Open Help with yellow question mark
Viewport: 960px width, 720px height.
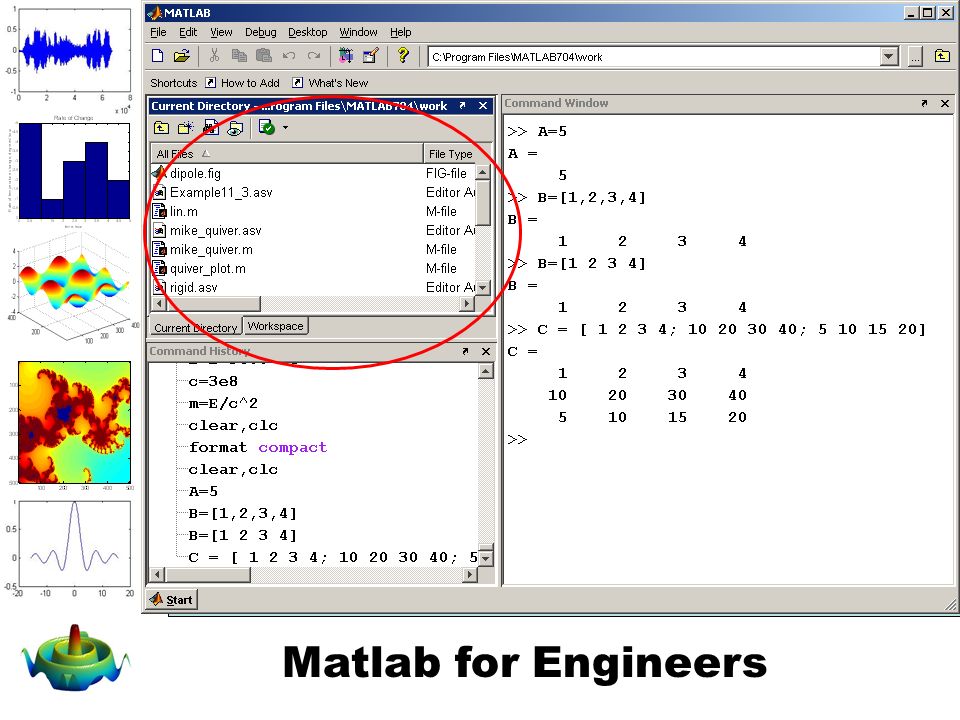tap(403, 56)
